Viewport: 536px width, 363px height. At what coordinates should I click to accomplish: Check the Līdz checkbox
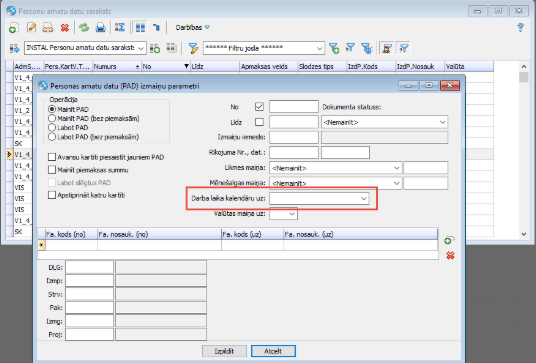click(259, 122)
